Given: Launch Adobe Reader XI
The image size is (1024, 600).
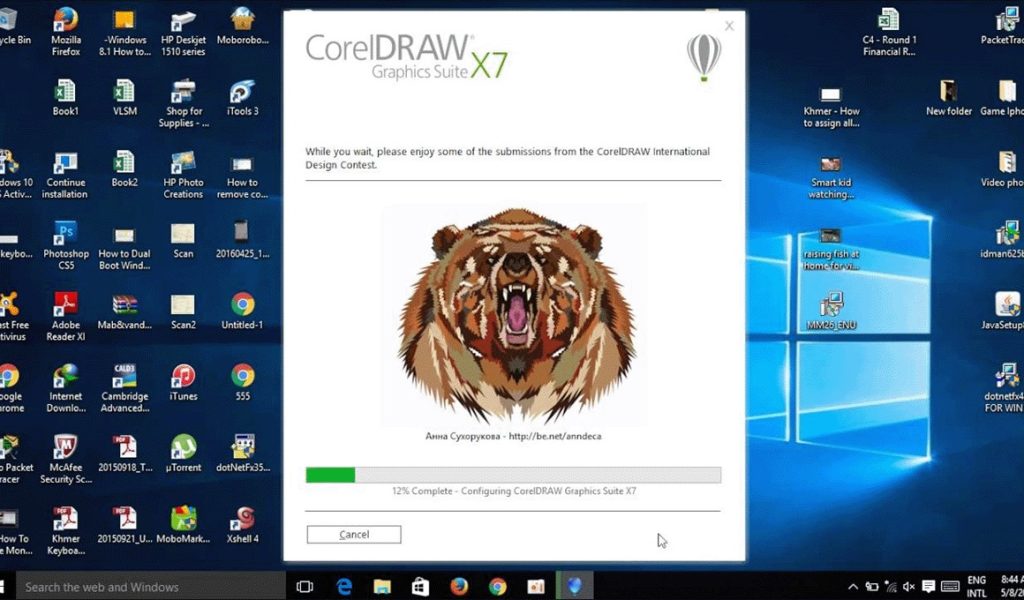Looking at the screenshot, I should (x=65, y=317).
